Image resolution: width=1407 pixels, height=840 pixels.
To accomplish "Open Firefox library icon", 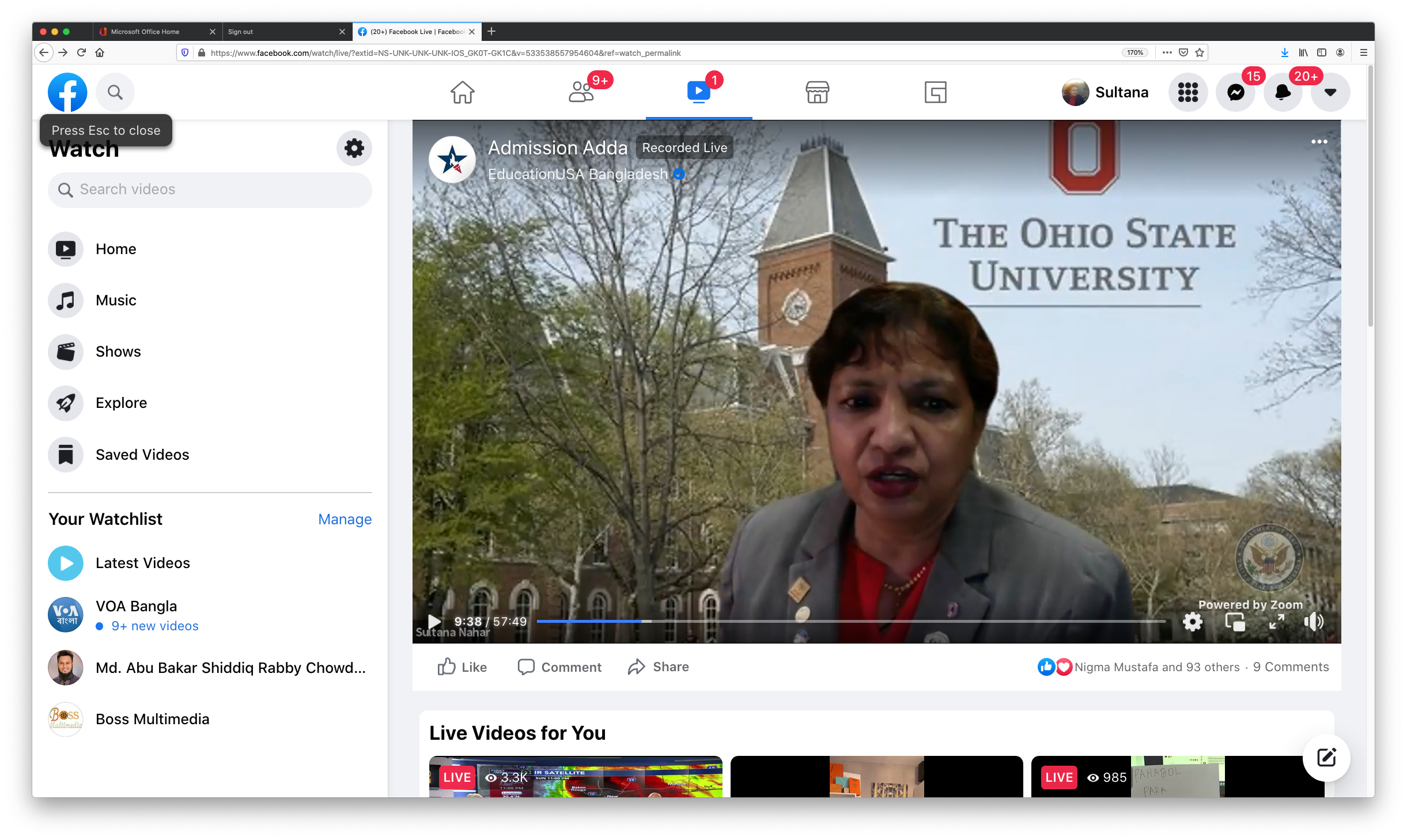I will click(x=1303, y=52).
